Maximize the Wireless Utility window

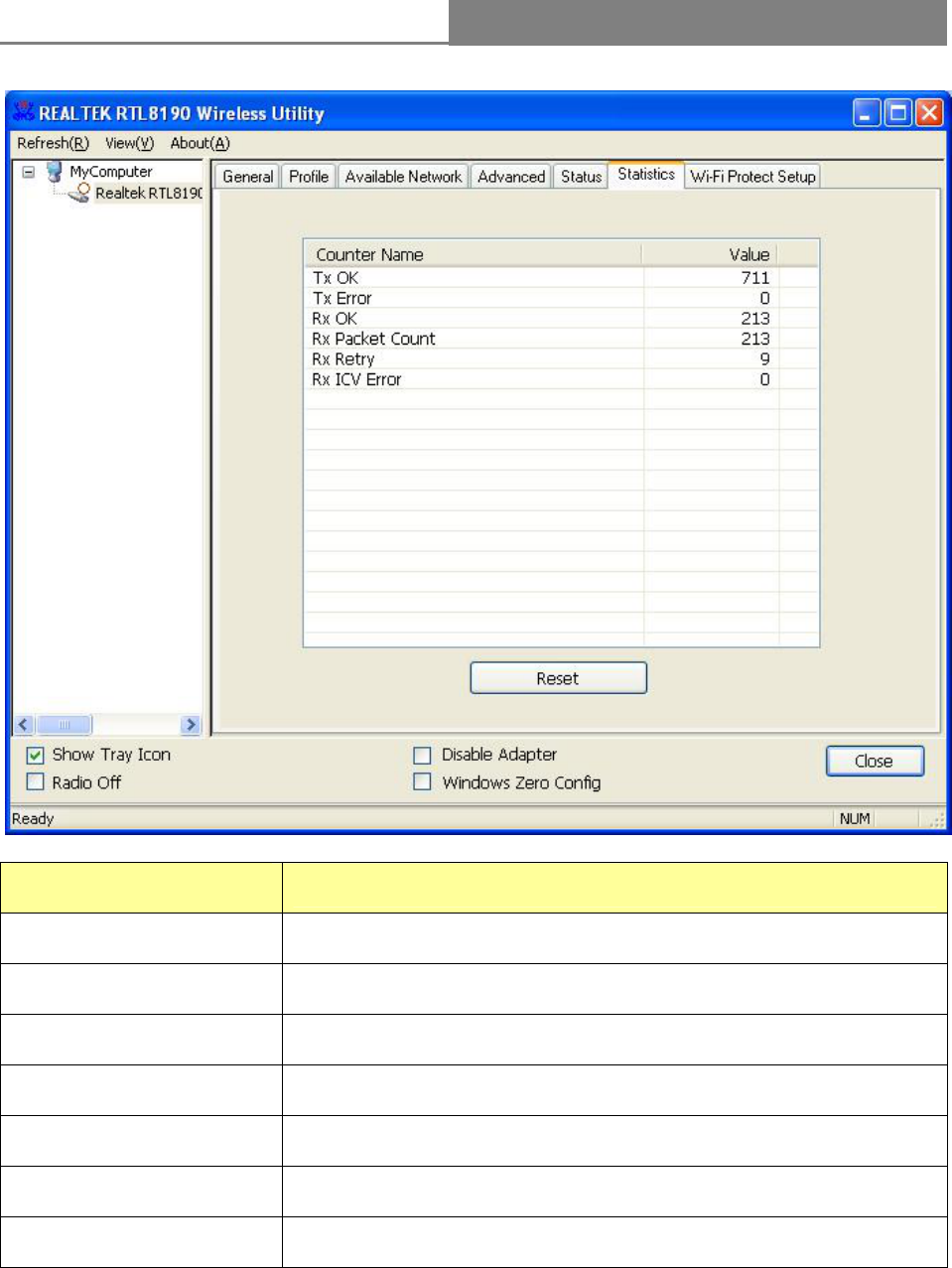[898, 113]
